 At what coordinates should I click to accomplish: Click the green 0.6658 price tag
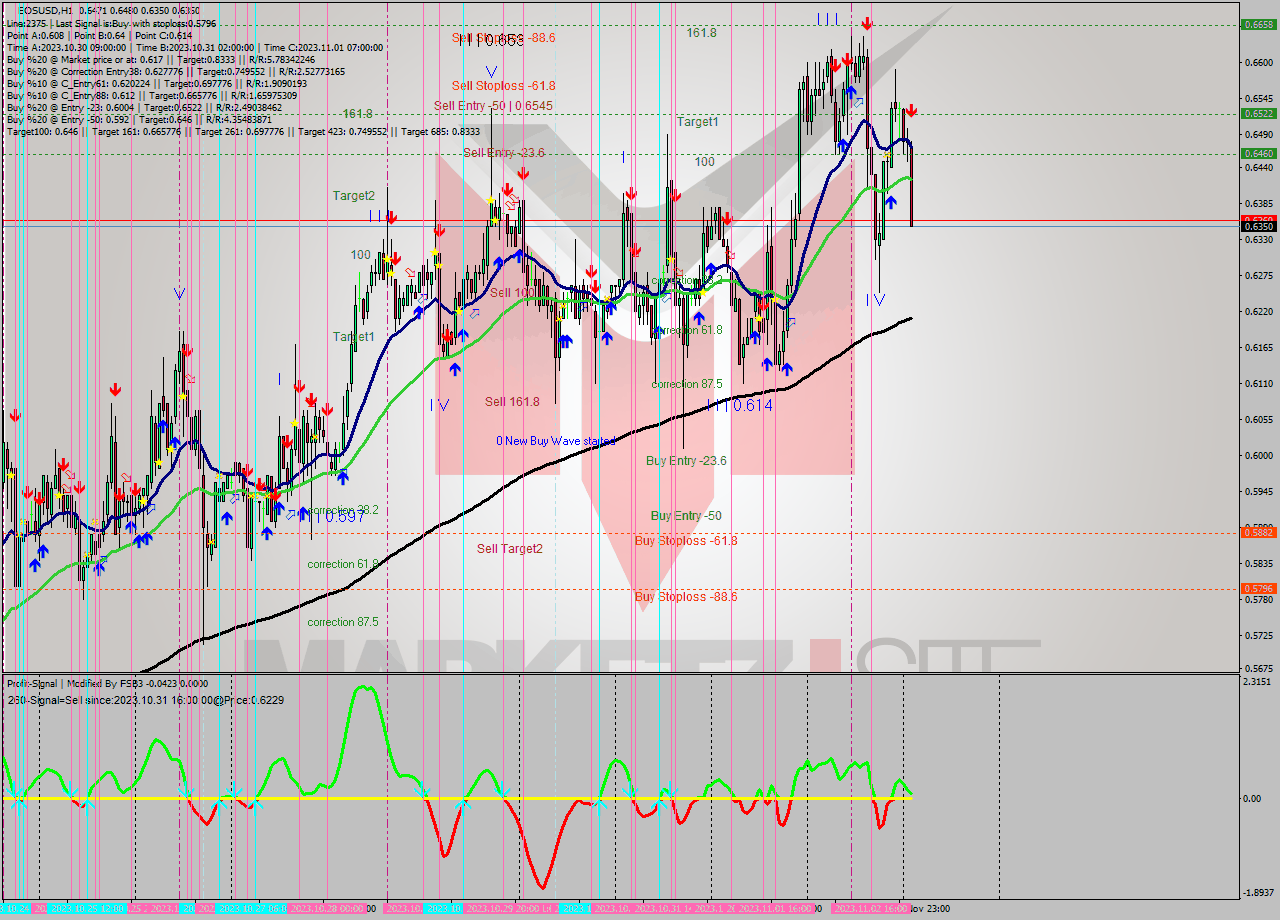[1257, 25]
